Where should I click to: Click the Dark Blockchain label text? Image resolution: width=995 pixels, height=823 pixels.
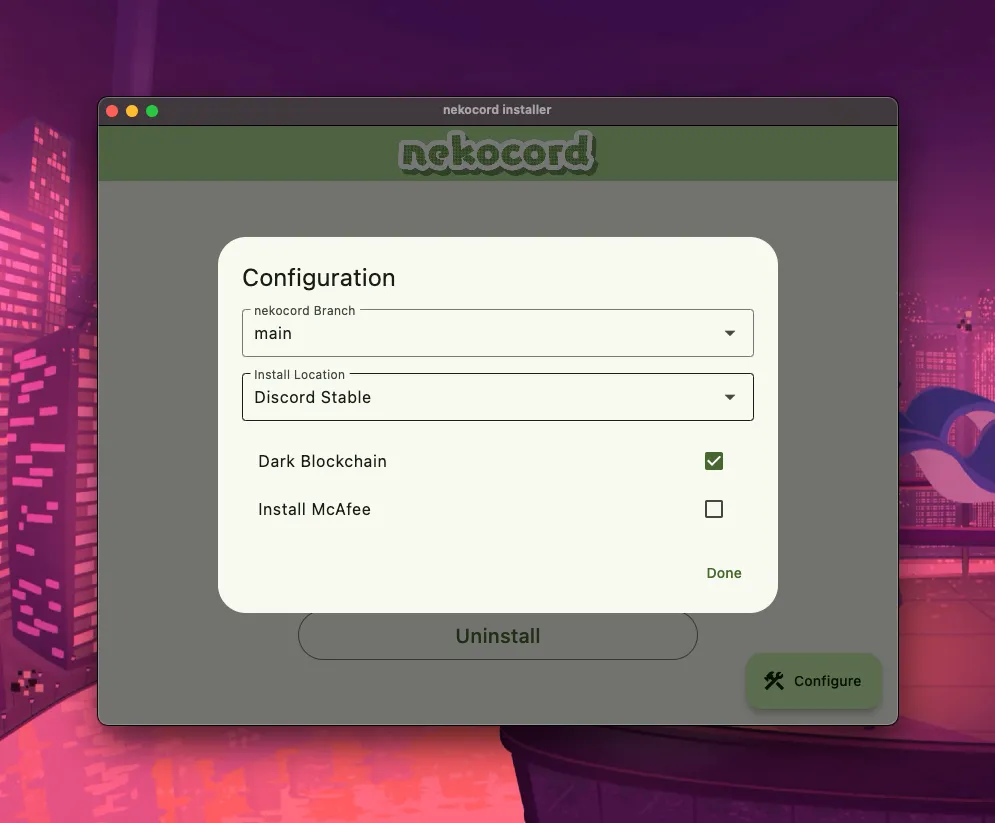tap(322, 461)
